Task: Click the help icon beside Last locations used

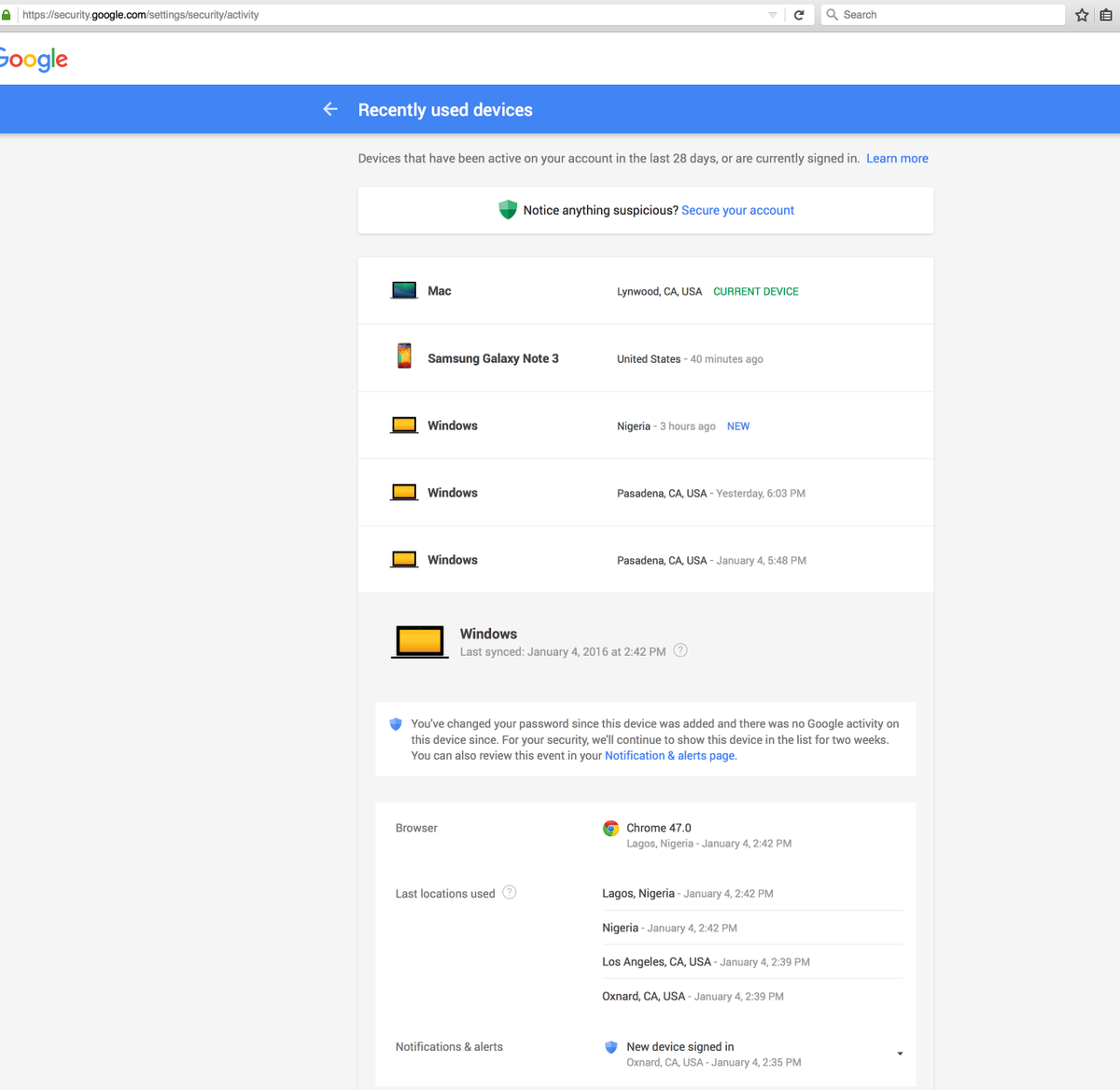Action: pyautogui.click(x=510, y=892)
